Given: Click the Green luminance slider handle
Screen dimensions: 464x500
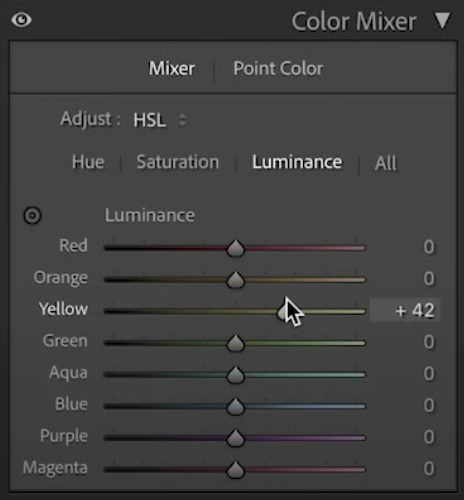Looking at the screenshot, I should [236, 343].
